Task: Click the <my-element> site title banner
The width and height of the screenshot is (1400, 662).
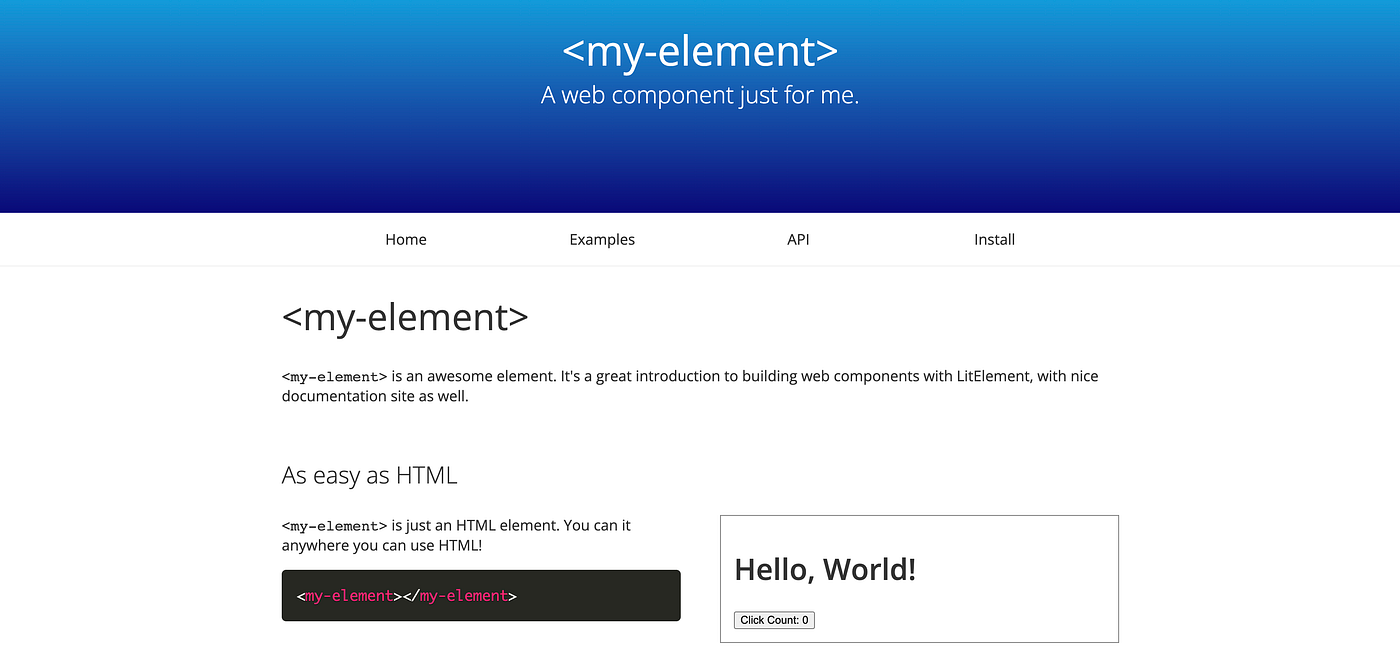Action: tap(700, 50)
